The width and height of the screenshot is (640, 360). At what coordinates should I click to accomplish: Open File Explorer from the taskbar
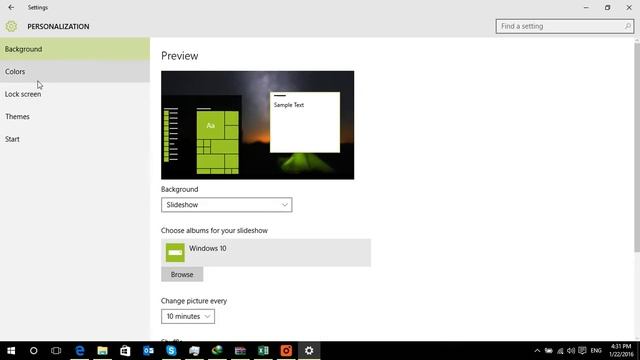102,351
